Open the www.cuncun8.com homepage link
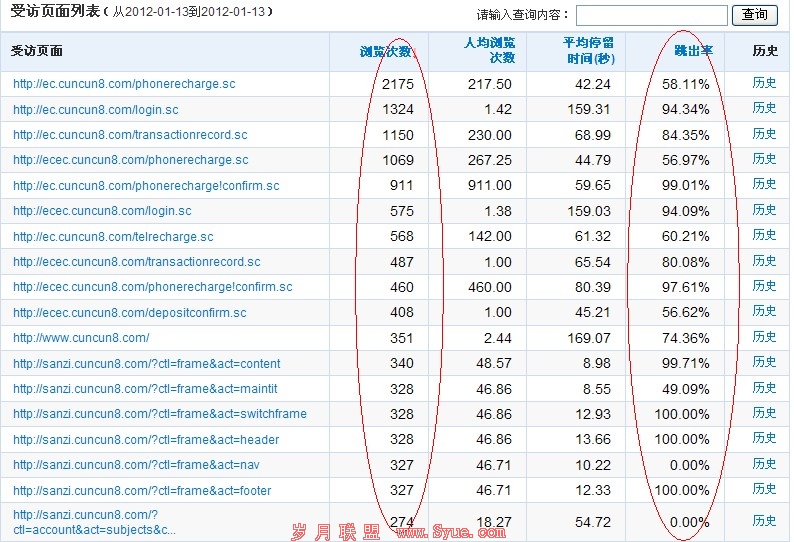Image resolution: width=794 pixels, height=542 pixels. point(81,338)
